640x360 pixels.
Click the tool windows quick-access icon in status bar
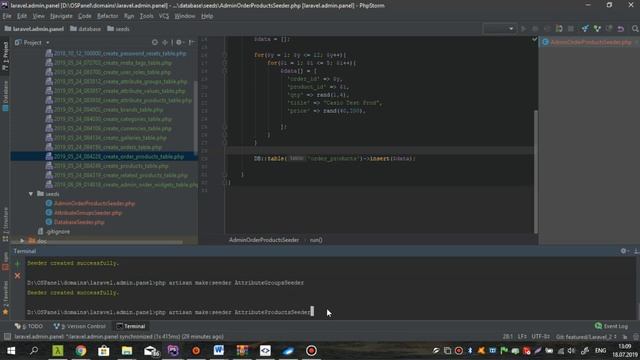pyautogui.click(x=7, y=337)
